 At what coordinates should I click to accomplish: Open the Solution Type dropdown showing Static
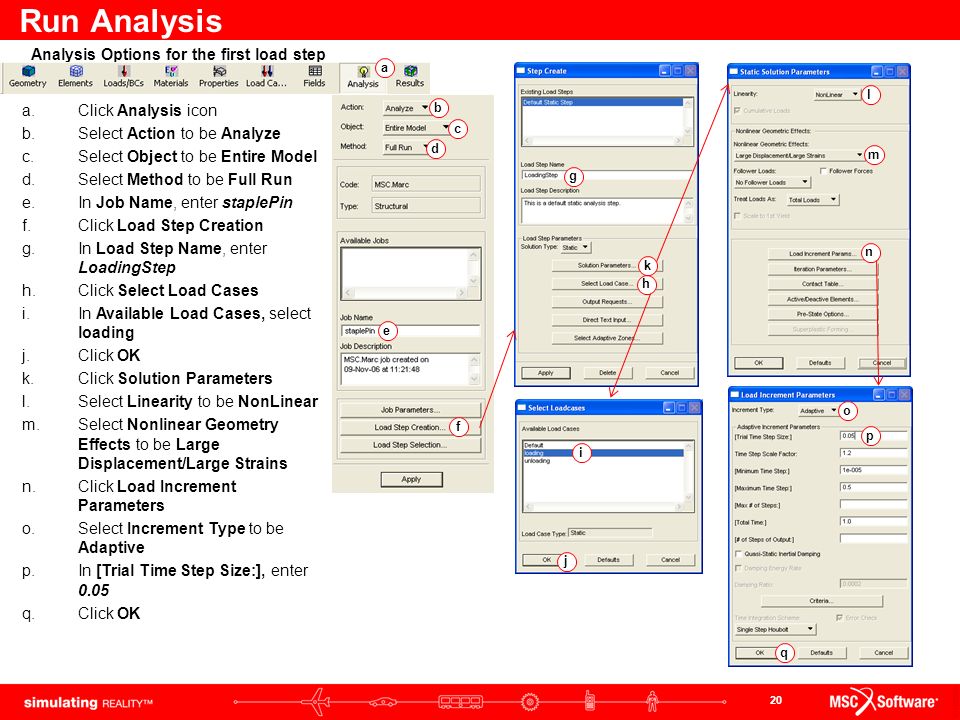tap(575, 247)
